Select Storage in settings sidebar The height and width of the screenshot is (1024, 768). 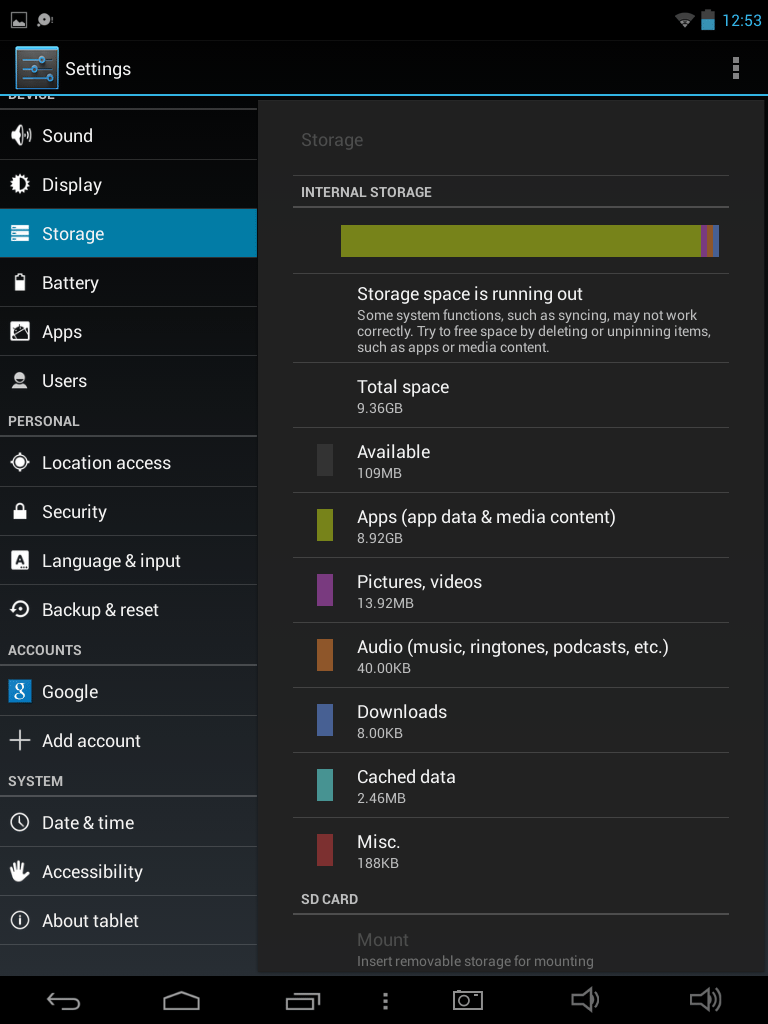coord(128,234)
